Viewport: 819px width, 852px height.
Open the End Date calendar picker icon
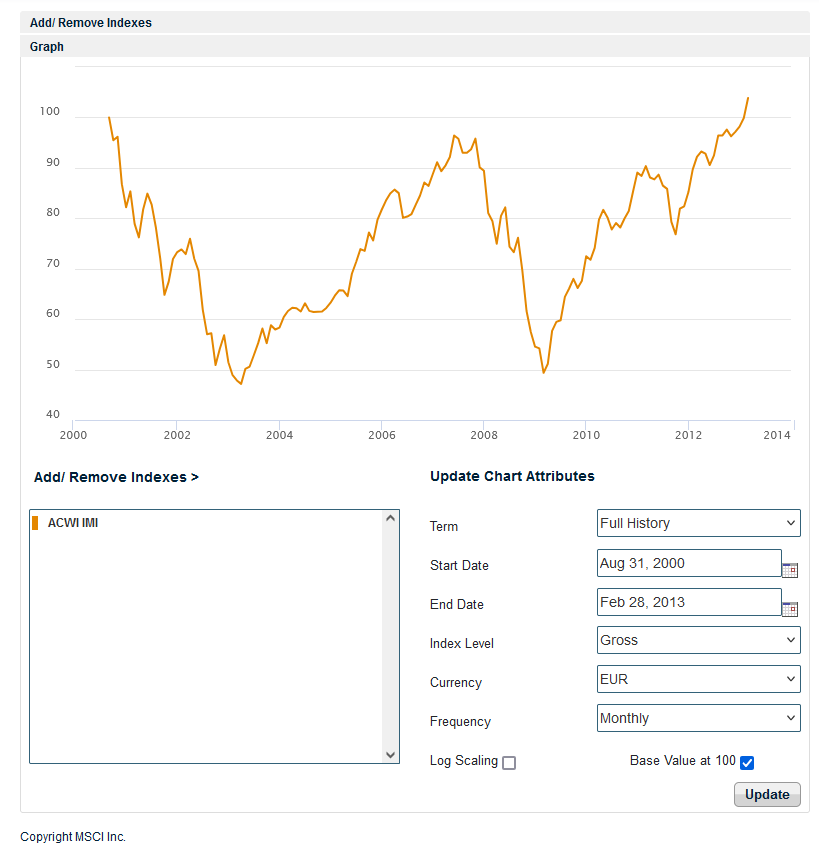(790, 609)
